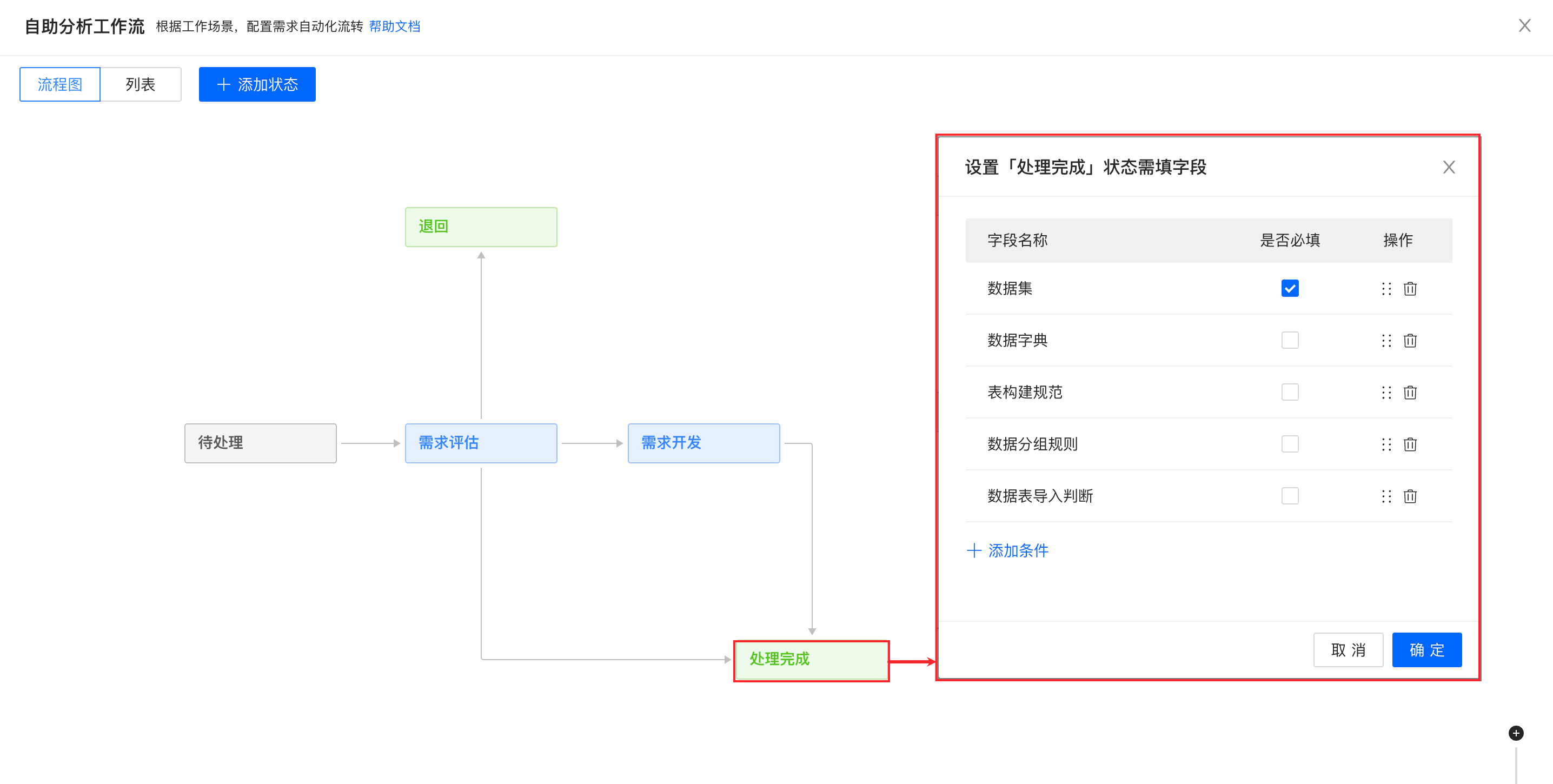The width and height of the screenshot is (1553, 784).
Task: Delete the 数据分组规则 field row
Action: [1410, 444]
